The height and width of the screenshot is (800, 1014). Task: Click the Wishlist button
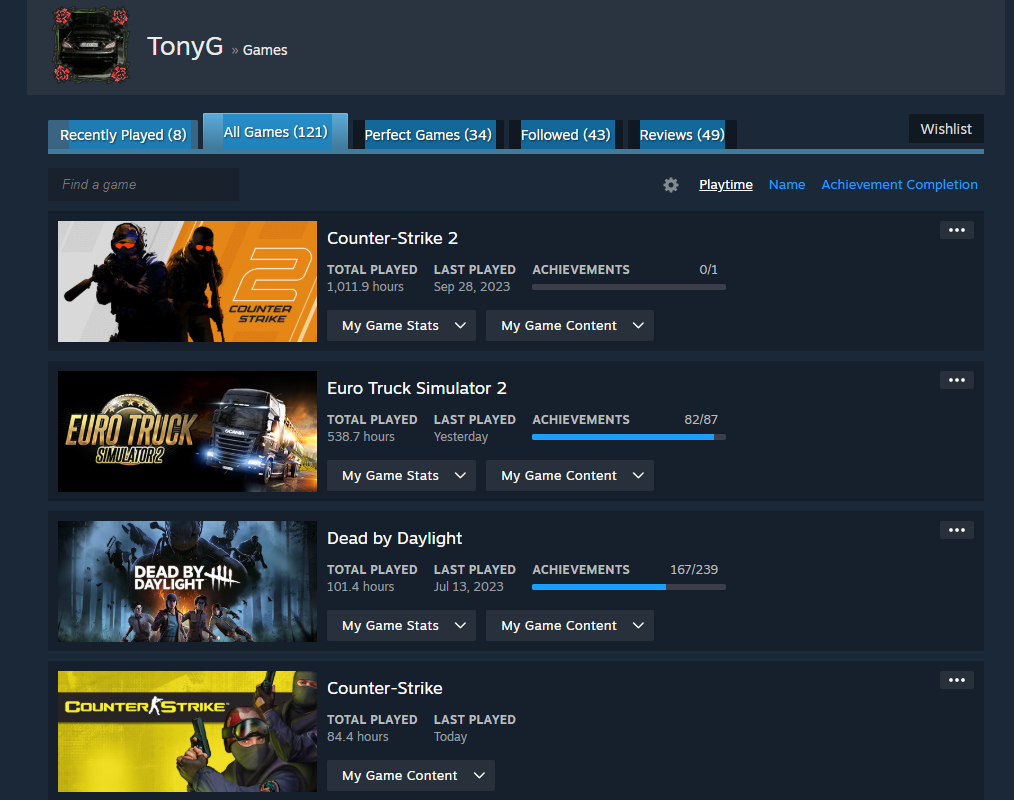click(946, 129)
